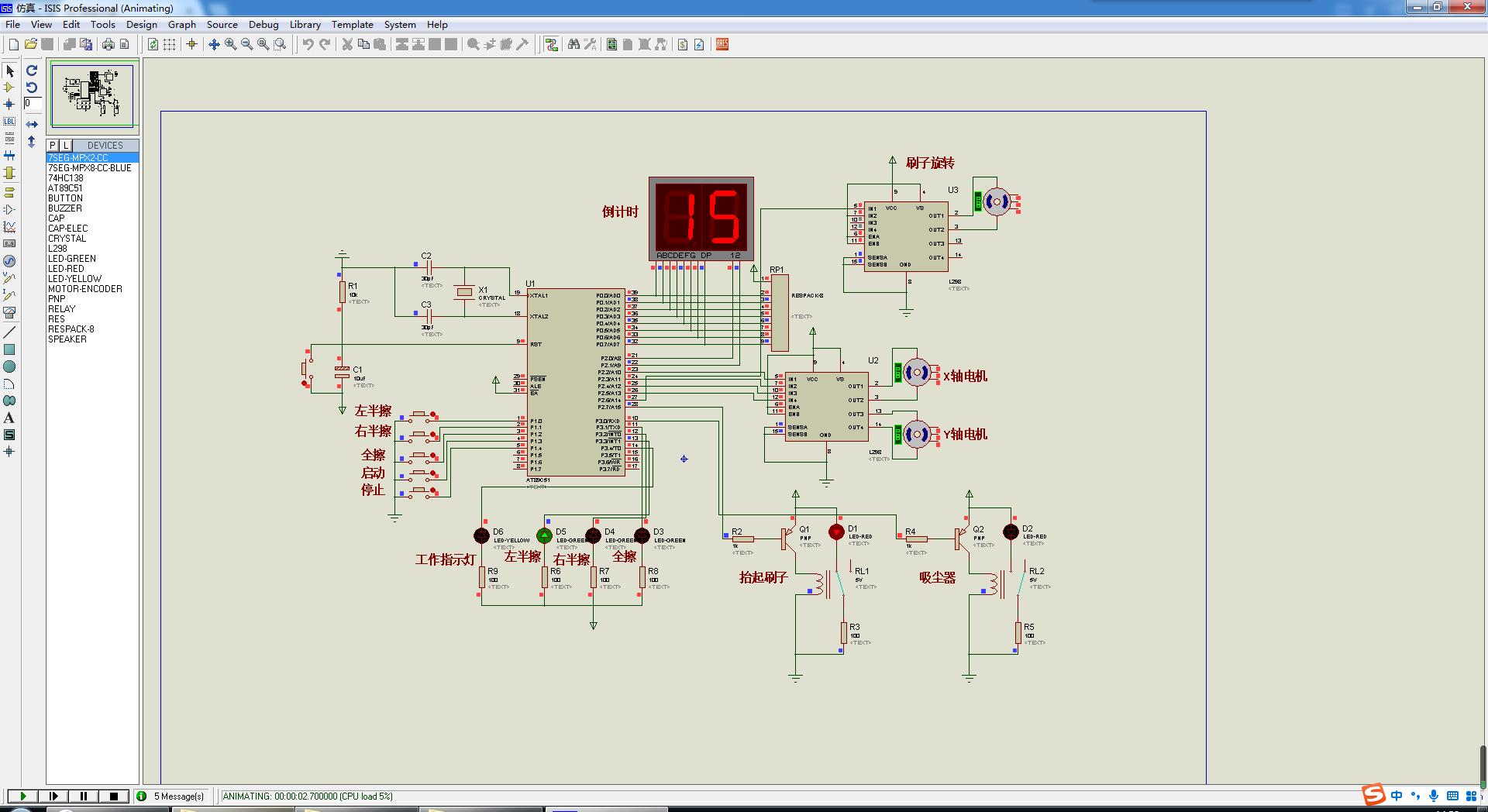Image resolution: width=1488 pixels, height=812 pixels.
Task: Select the 2D Graphics Circle tool
Action: [x=9, y=366]
